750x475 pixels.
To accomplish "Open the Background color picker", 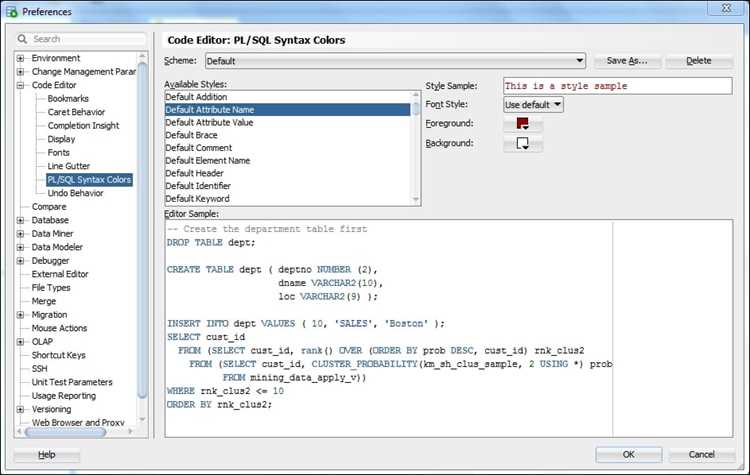I will click(x=522, y=144).
